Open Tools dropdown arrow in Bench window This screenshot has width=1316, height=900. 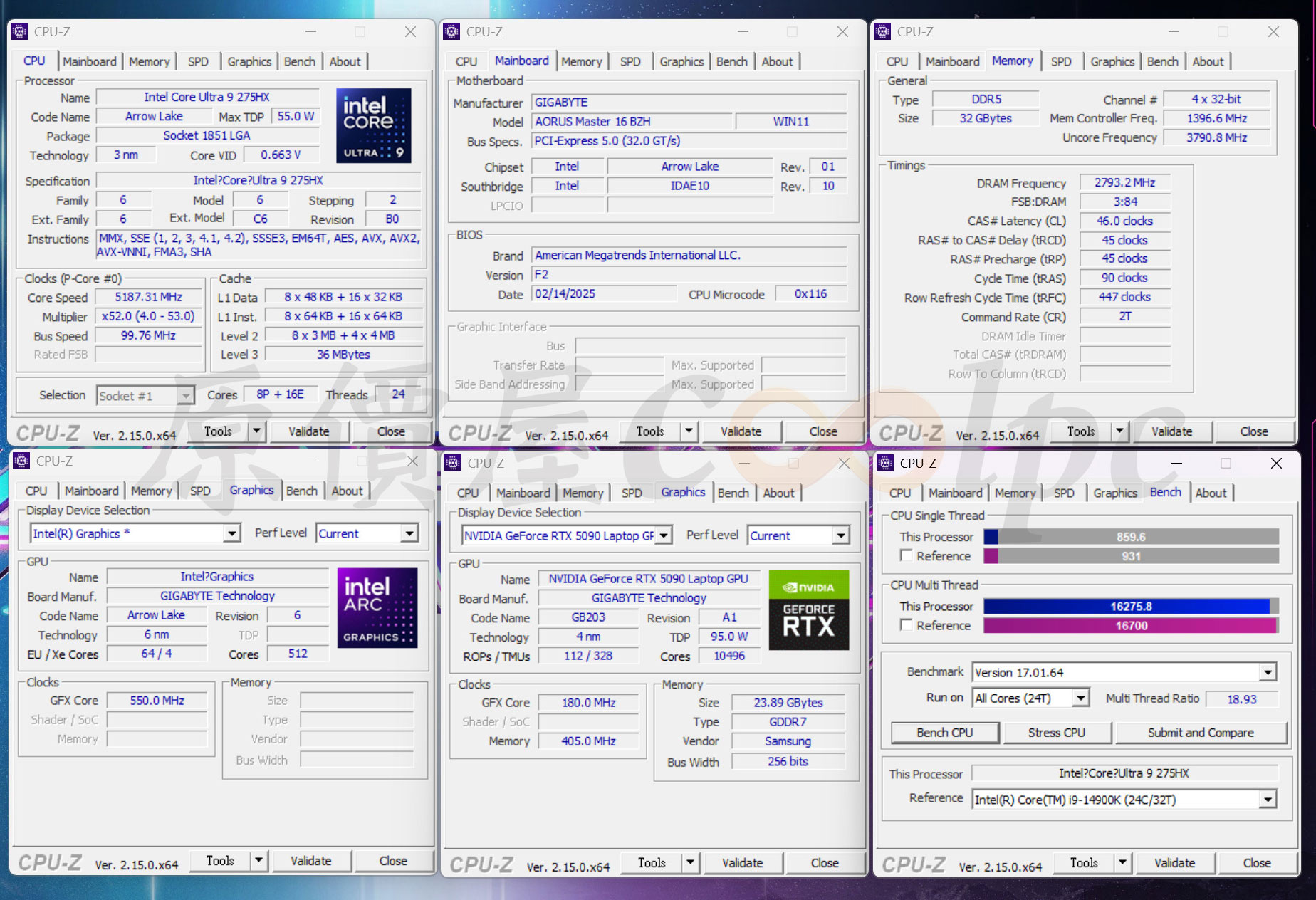1122,862
